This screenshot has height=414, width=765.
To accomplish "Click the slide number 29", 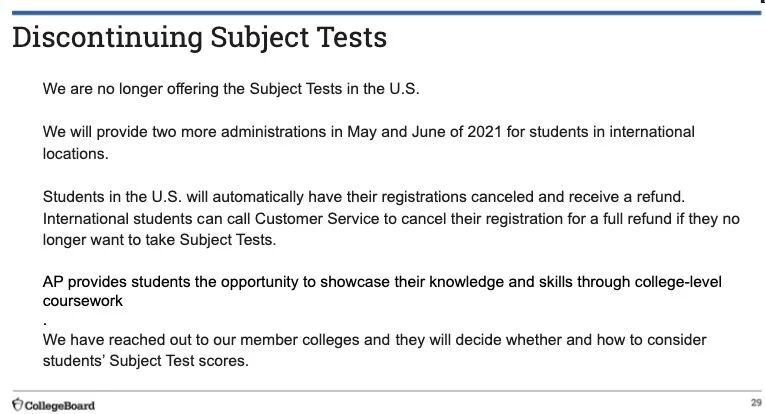I will pyautogui.click(x=755, y=403).
